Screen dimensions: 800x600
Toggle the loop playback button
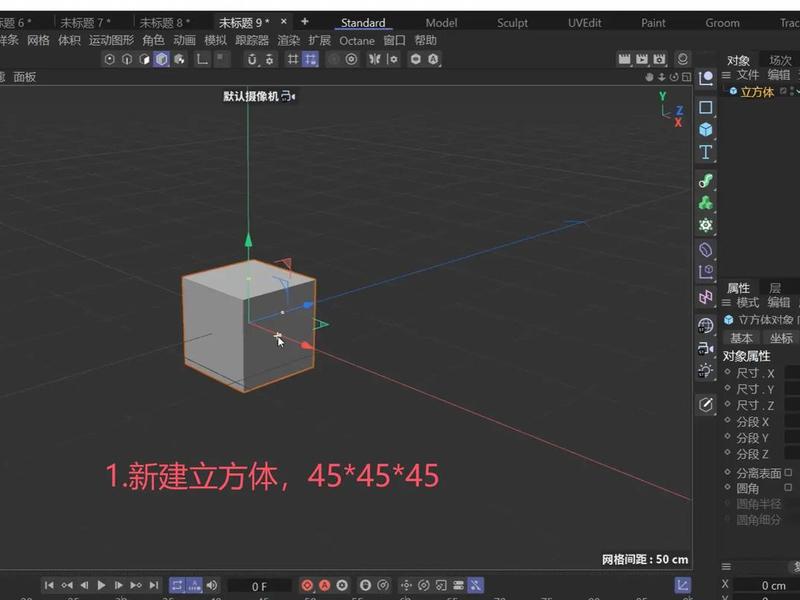[x=177, y=585]
